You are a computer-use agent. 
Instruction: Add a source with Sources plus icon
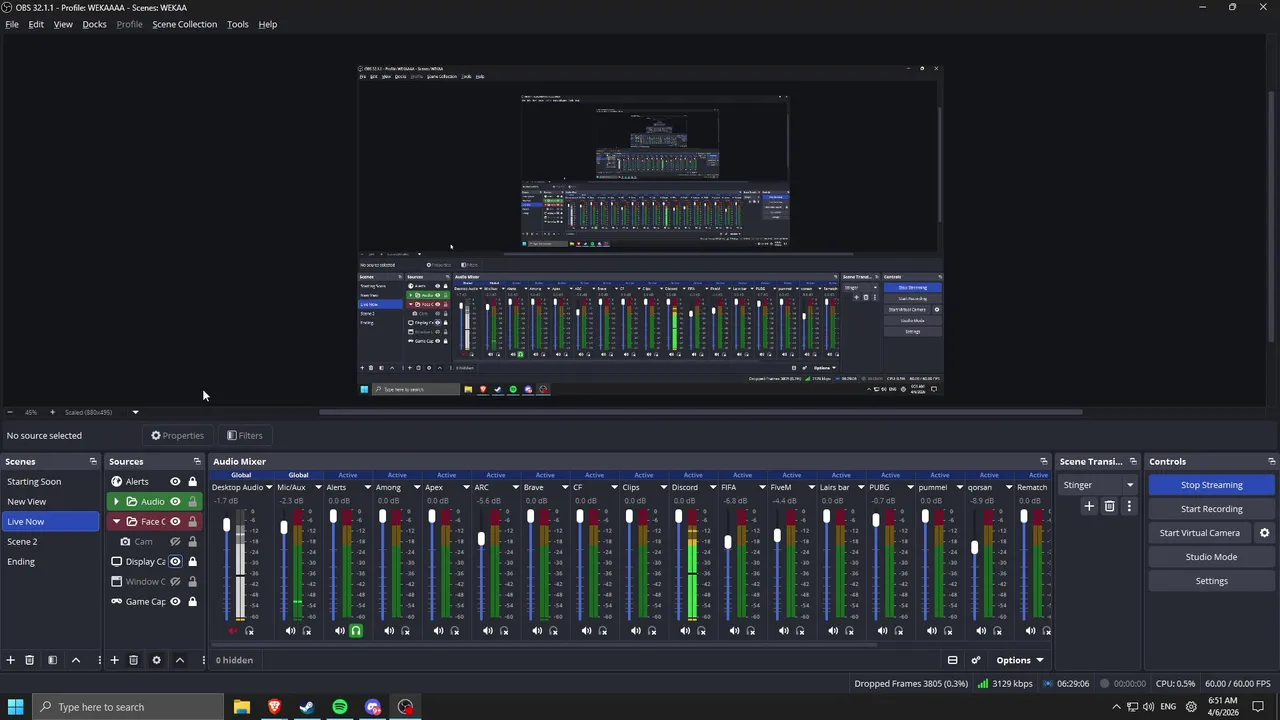tap(114, 660)
